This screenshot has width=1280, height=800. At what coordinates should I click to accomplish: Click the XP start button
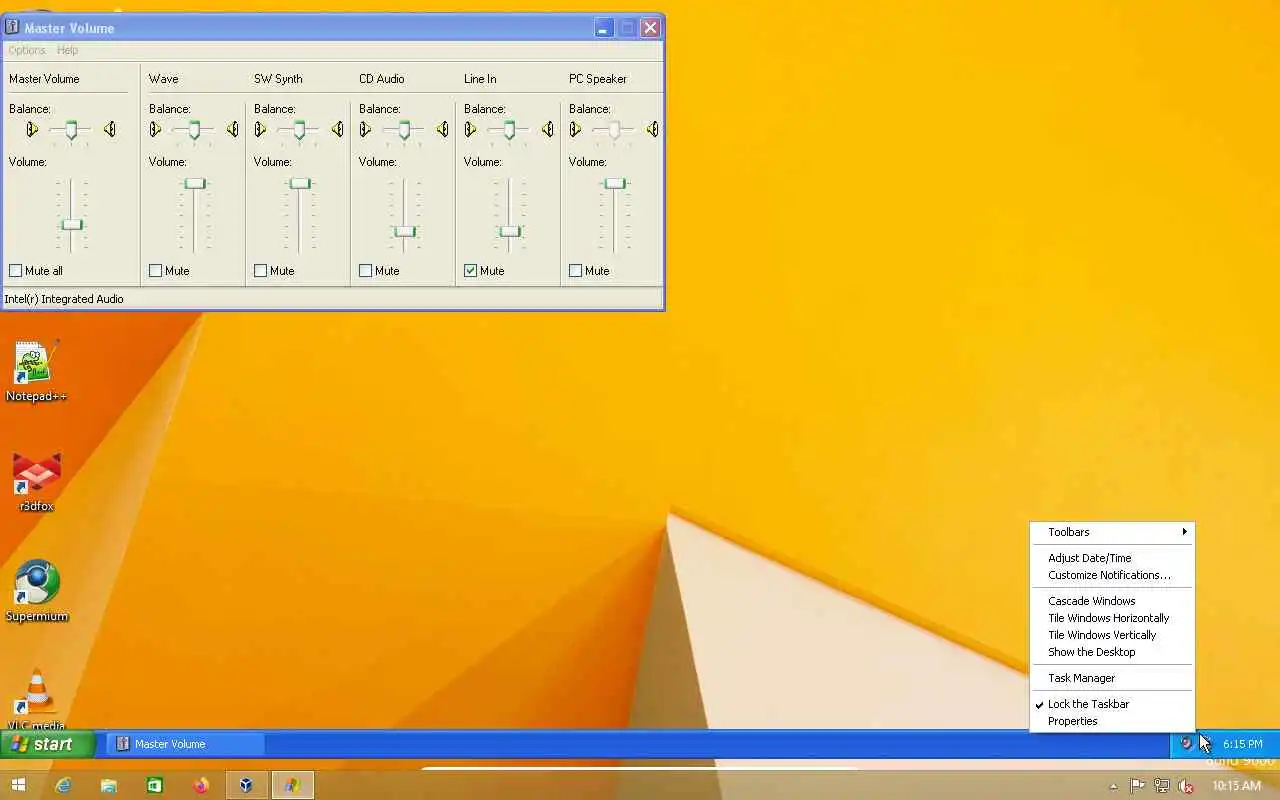point(47,744)
